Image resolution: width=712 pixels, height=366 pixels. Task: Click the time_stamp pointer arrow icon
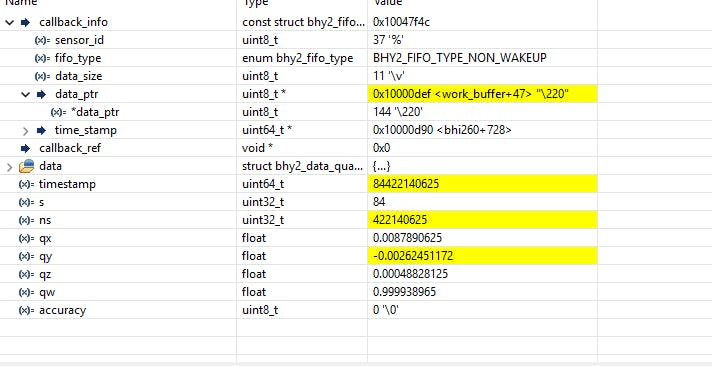[x=41, y=131]
